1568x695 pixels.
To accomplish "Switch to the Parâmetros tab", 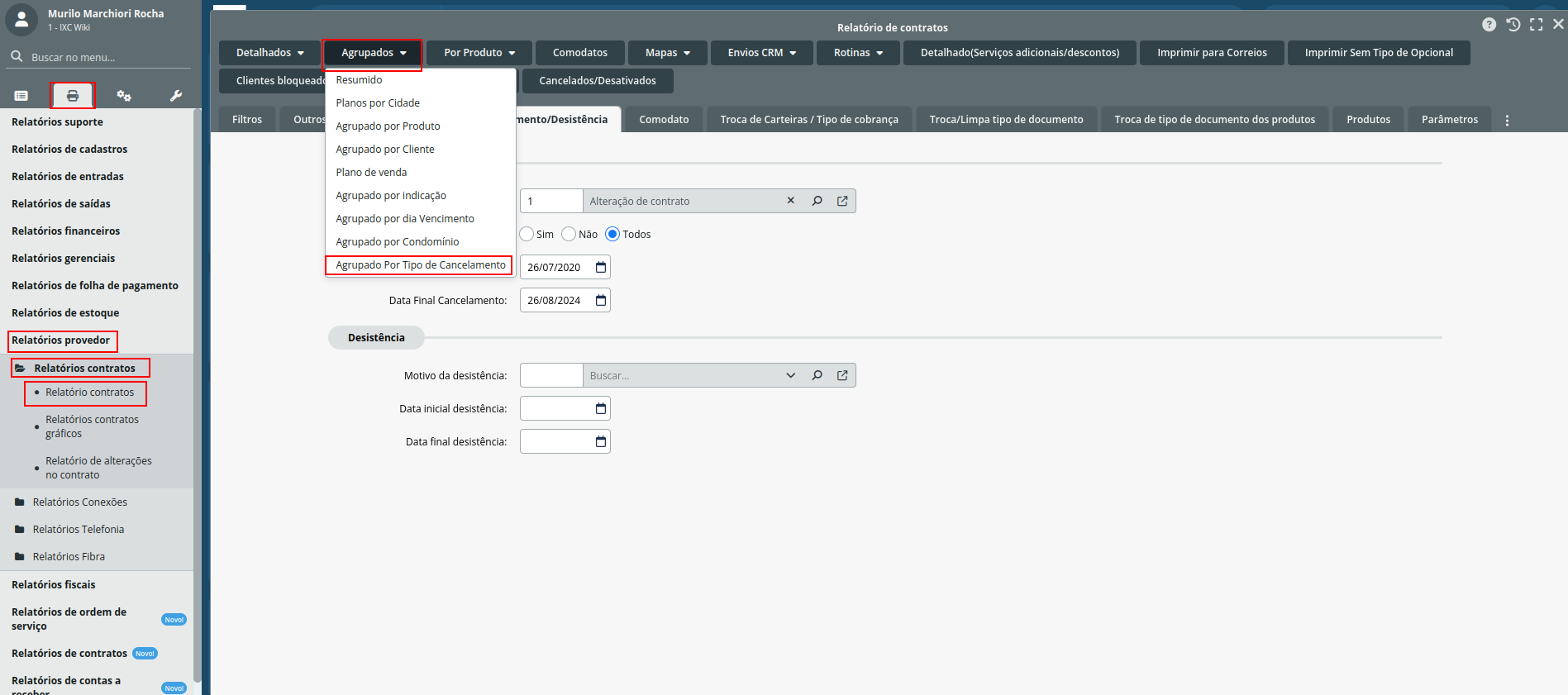I will pos(1450,120).
